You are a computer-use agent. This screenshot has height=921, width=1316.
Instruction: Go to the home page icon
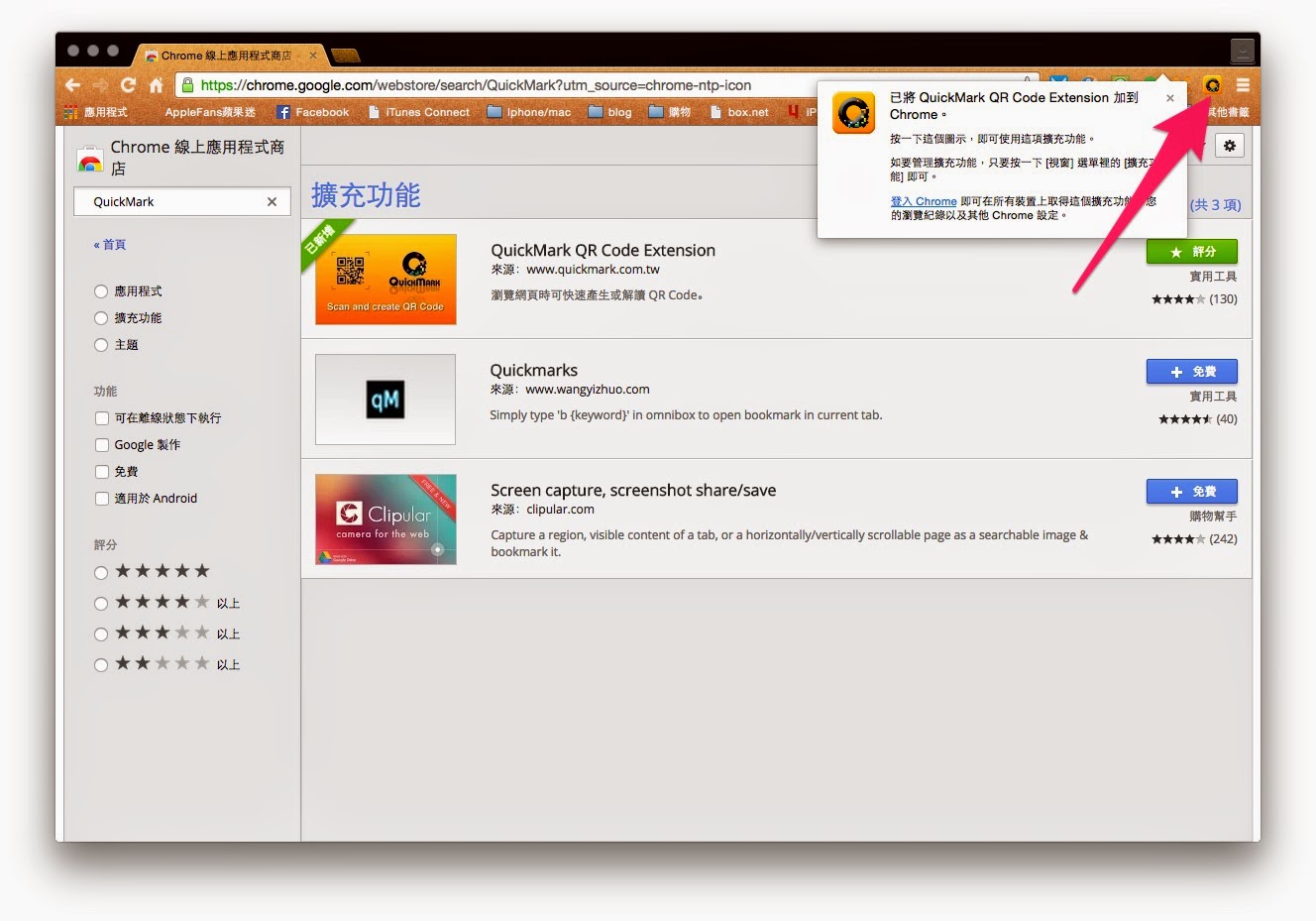pyautogui.click(x=156, y=85)
